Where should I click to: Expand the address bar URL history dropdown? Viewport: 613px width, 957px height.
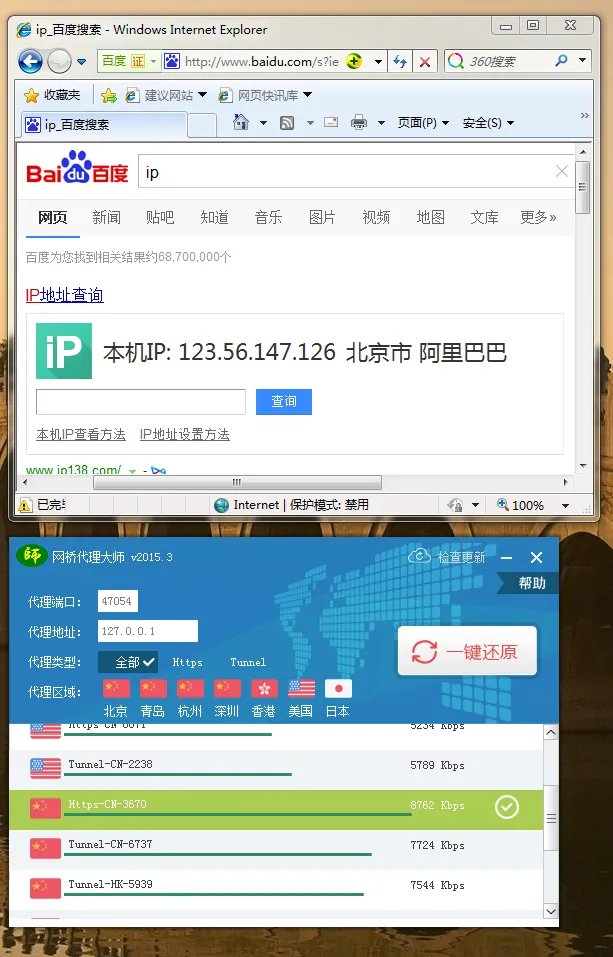(378, 62)
